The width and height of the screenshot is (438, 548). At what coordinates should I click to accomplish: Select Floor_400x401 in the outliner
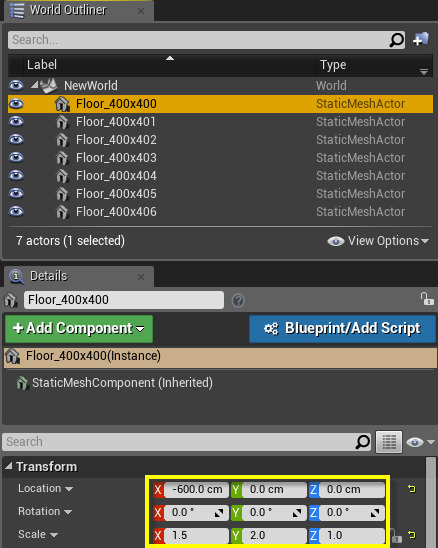(x=220, y=122)
